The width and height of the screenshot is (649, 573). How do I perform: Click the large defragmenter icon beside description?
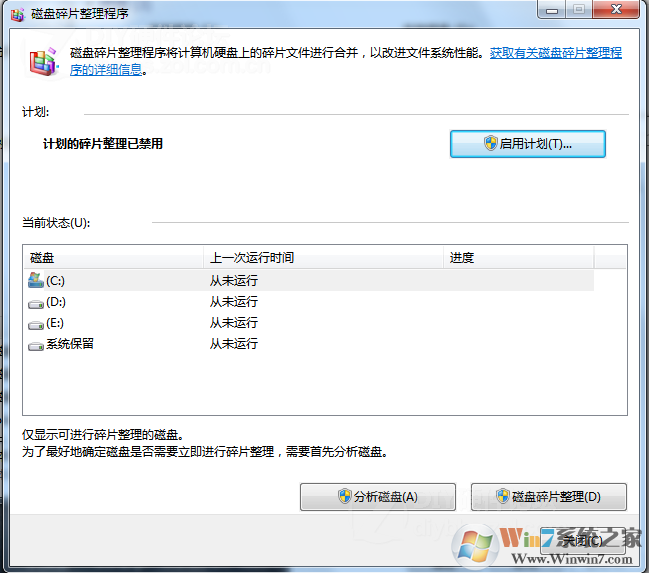click(43, 61)
